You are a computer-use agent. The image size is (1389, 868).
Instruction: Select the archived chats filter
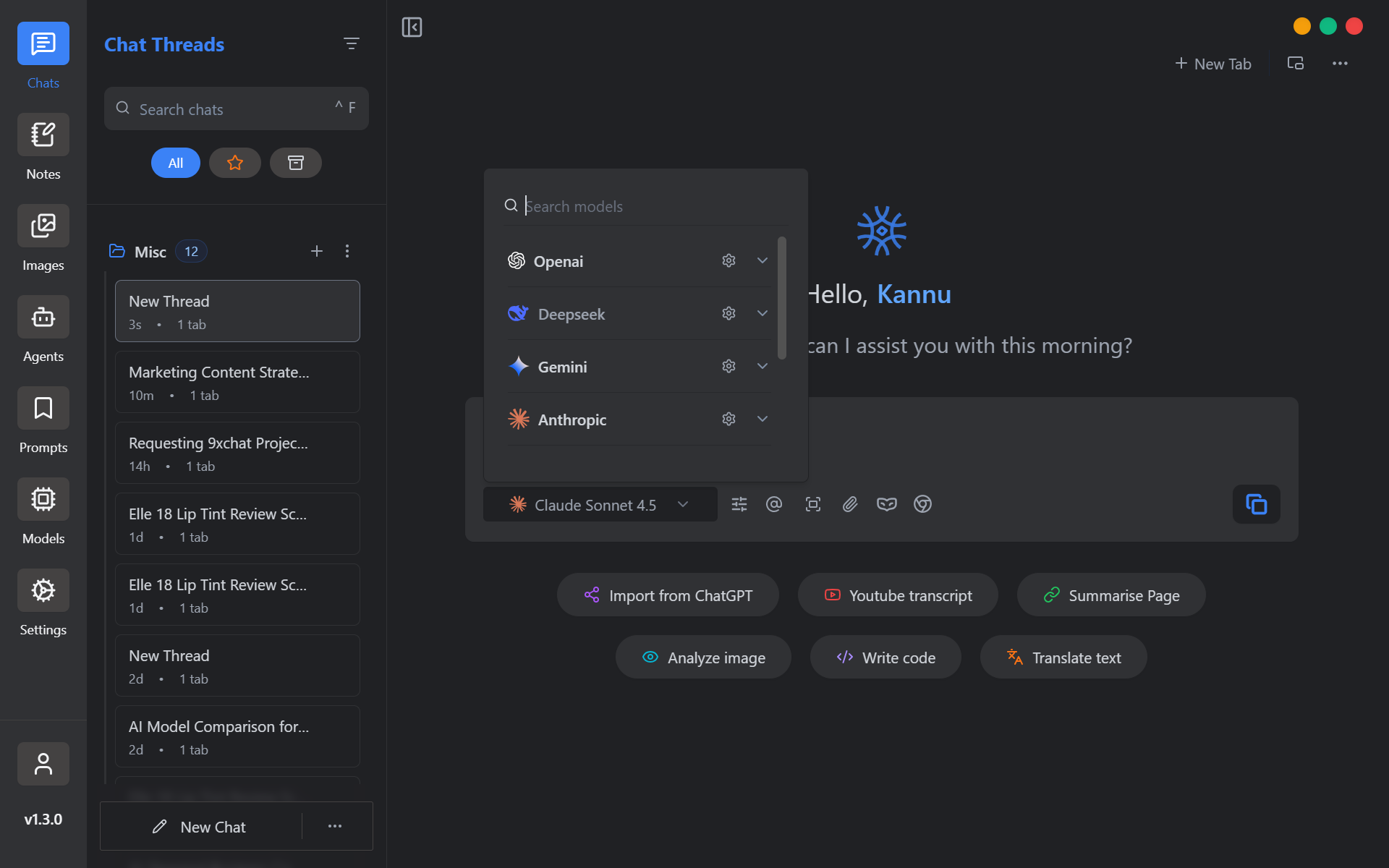point(295,163)
